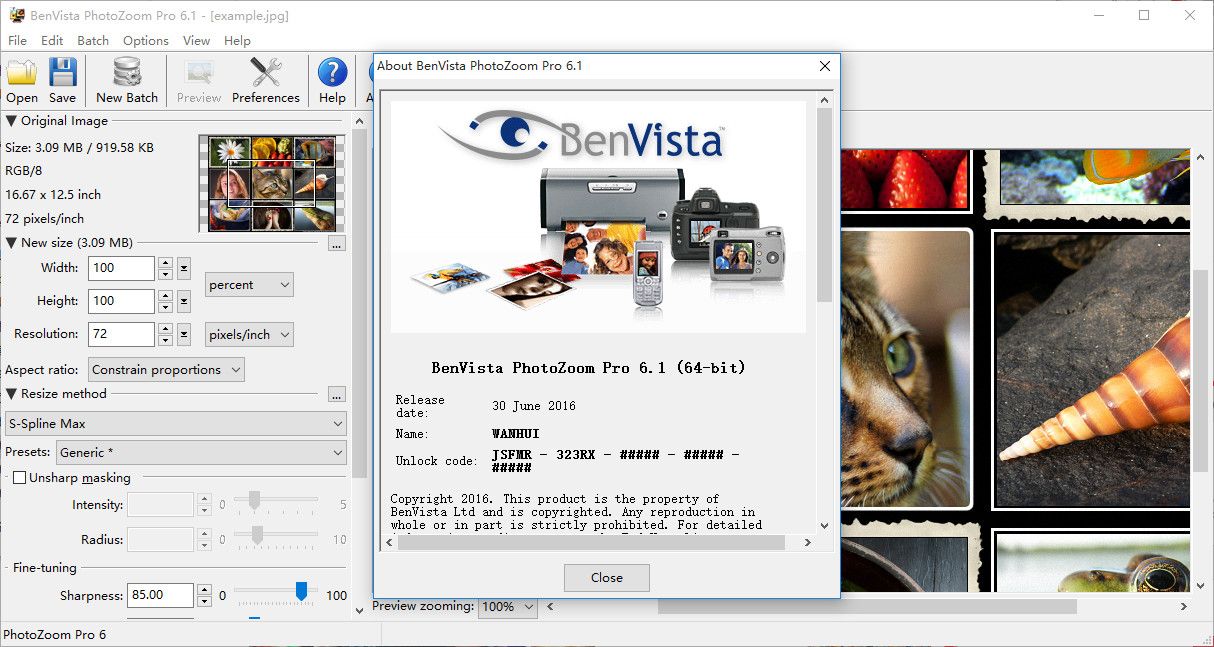This screenshot has height=647, width=1214.
Task: Open the pixels/inch units dropdown
Action: point(249,335)
